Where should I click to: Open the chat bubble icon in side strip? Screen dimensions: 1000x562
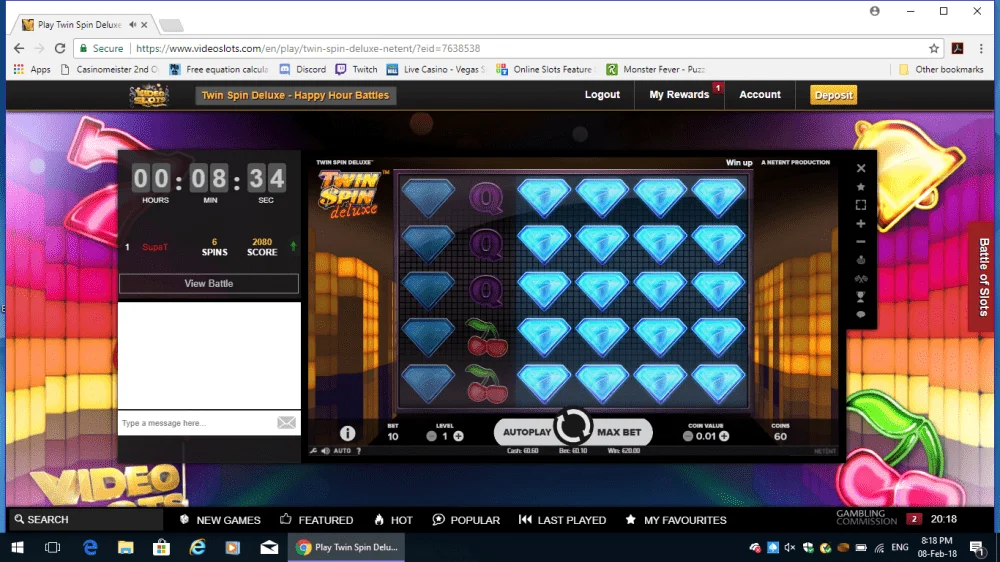(x=861, y=314)
